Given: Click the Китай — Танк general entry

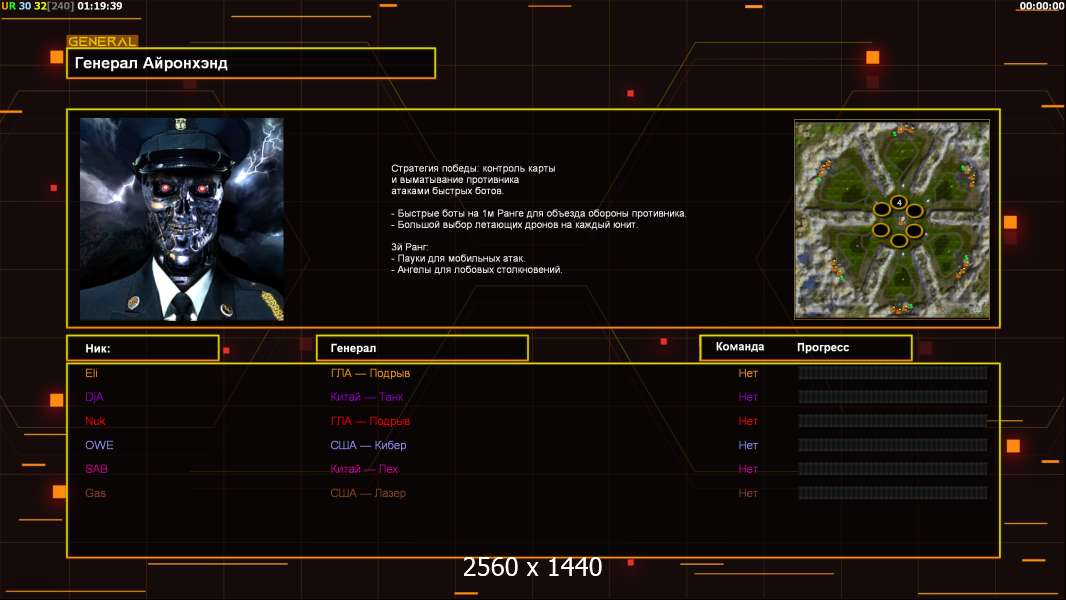Looking at the screenshot, I should (366, 397).
